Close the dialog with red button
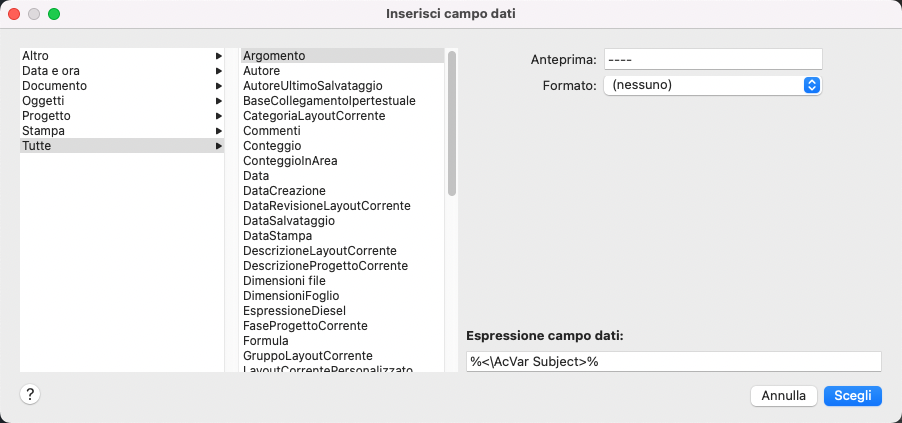This screenshot has width=902, height=423. [15, 14]
